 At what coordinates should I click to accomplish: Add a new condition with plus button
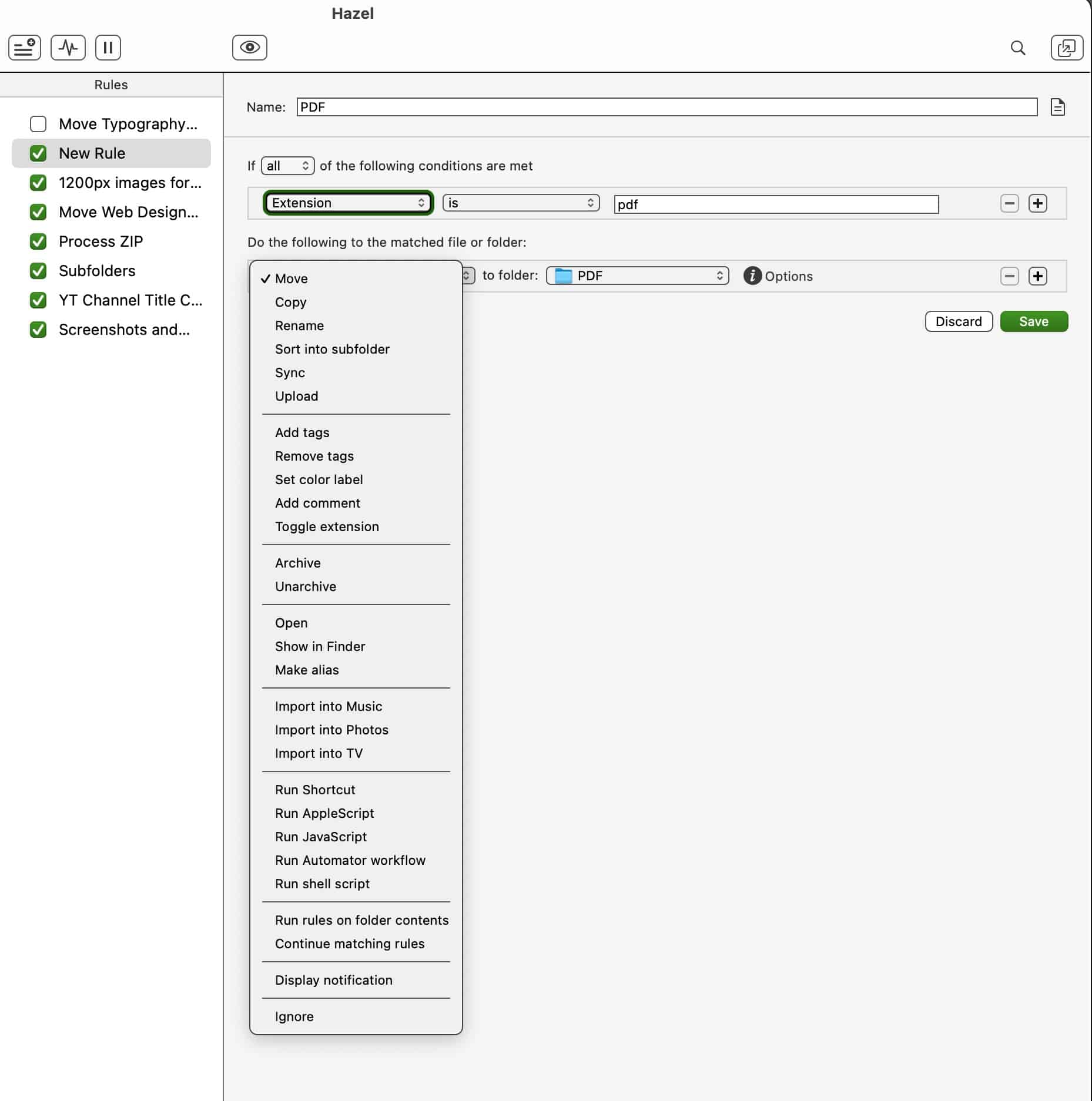click(1037, 203)
